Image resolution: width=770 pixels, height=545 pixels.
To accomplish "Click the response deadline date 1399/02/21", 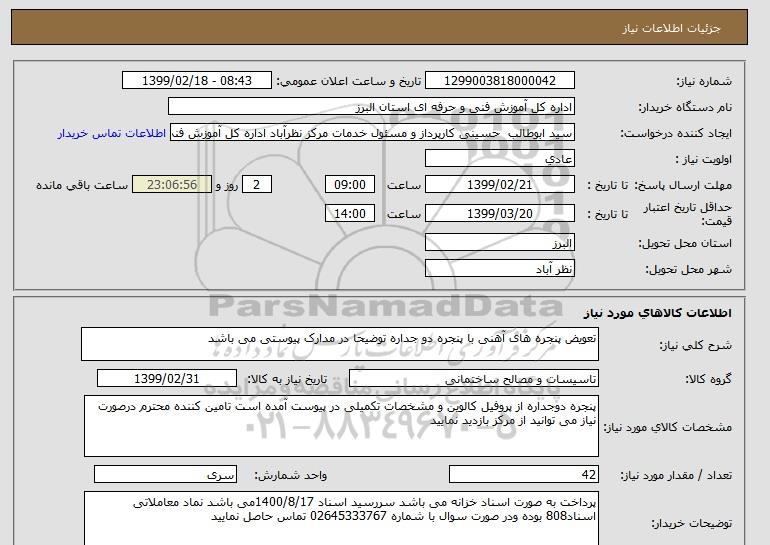I will point(499,185).
